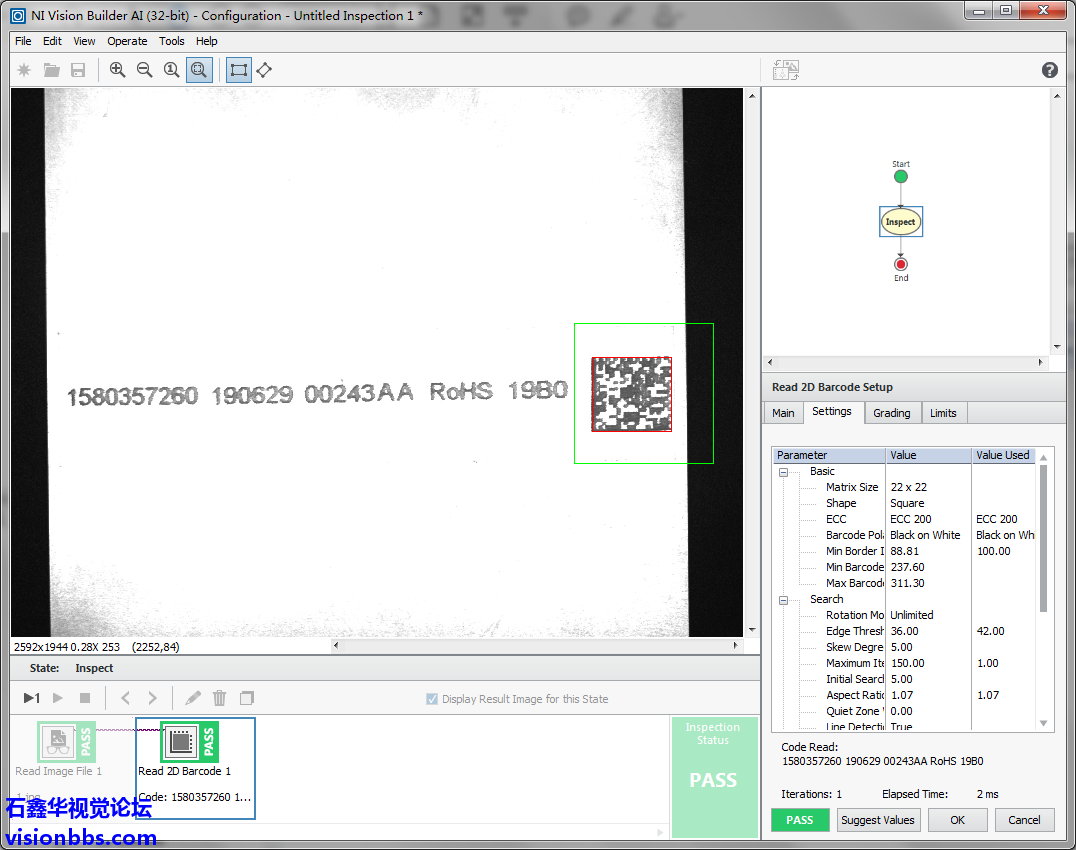Click the NI Vision Builder title bar icon

[18, 15]
